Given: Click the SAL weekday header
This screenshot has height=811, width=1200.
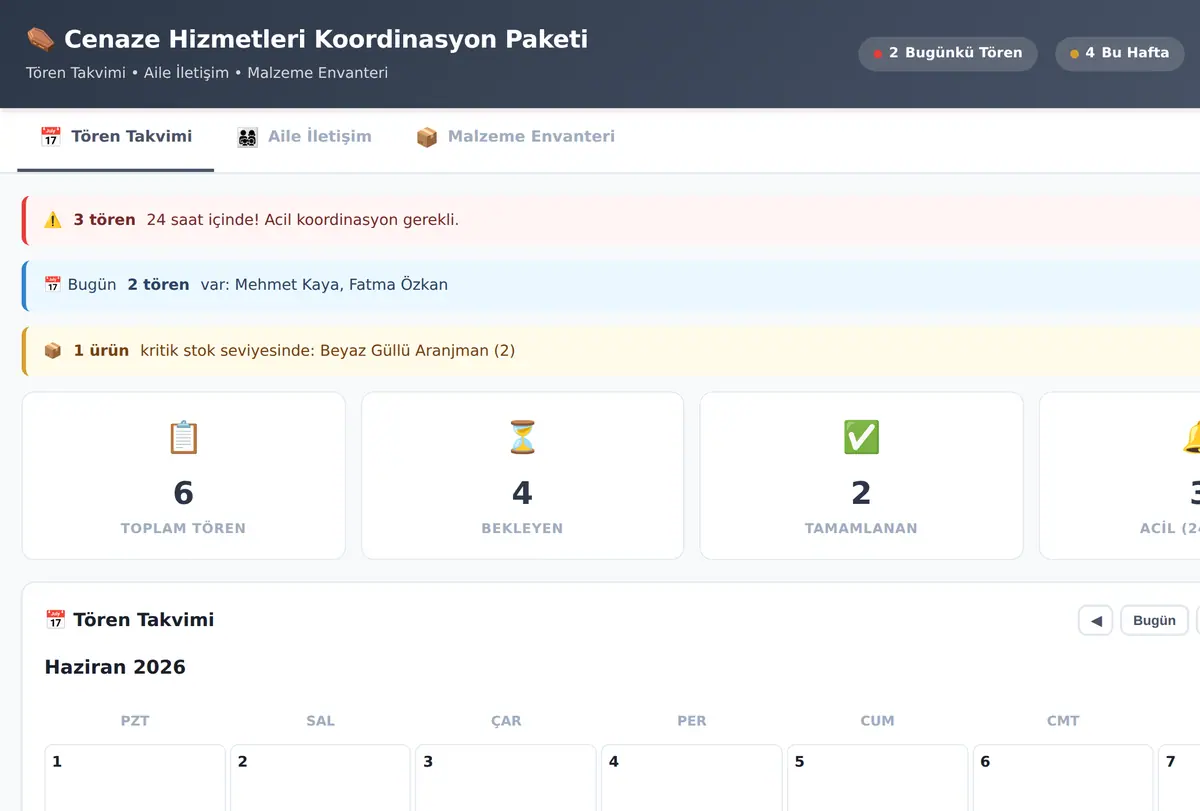Looking at the screenshot, I should (x=321, y=721).
